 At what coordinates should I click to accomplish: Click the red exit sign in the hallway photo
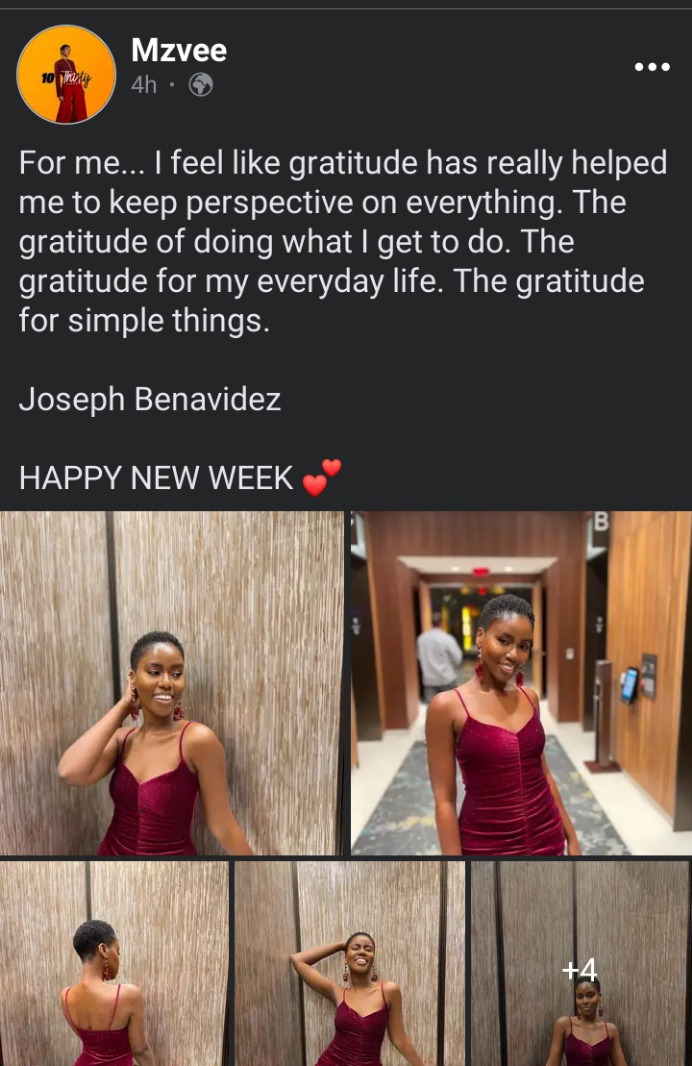point(481,571)
